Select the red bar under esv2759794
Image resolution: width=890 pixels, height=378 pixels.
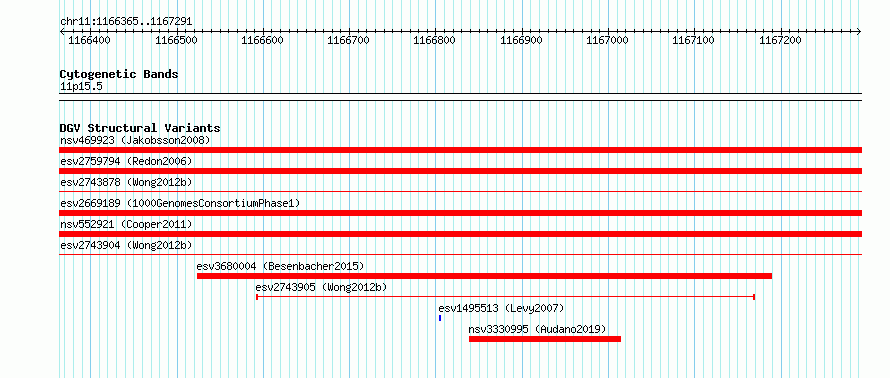[460, 171]
